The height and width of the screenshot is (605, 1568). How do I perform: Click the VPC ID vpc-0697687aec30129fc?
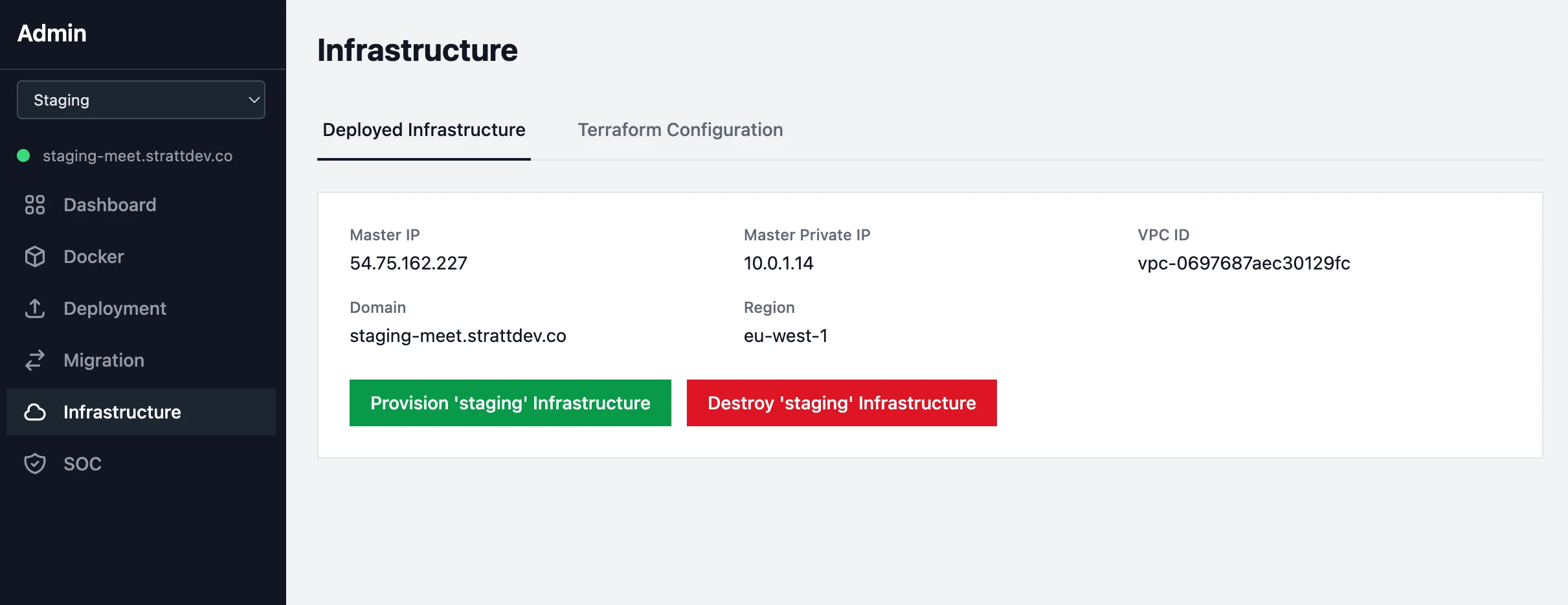[1244, 263]
